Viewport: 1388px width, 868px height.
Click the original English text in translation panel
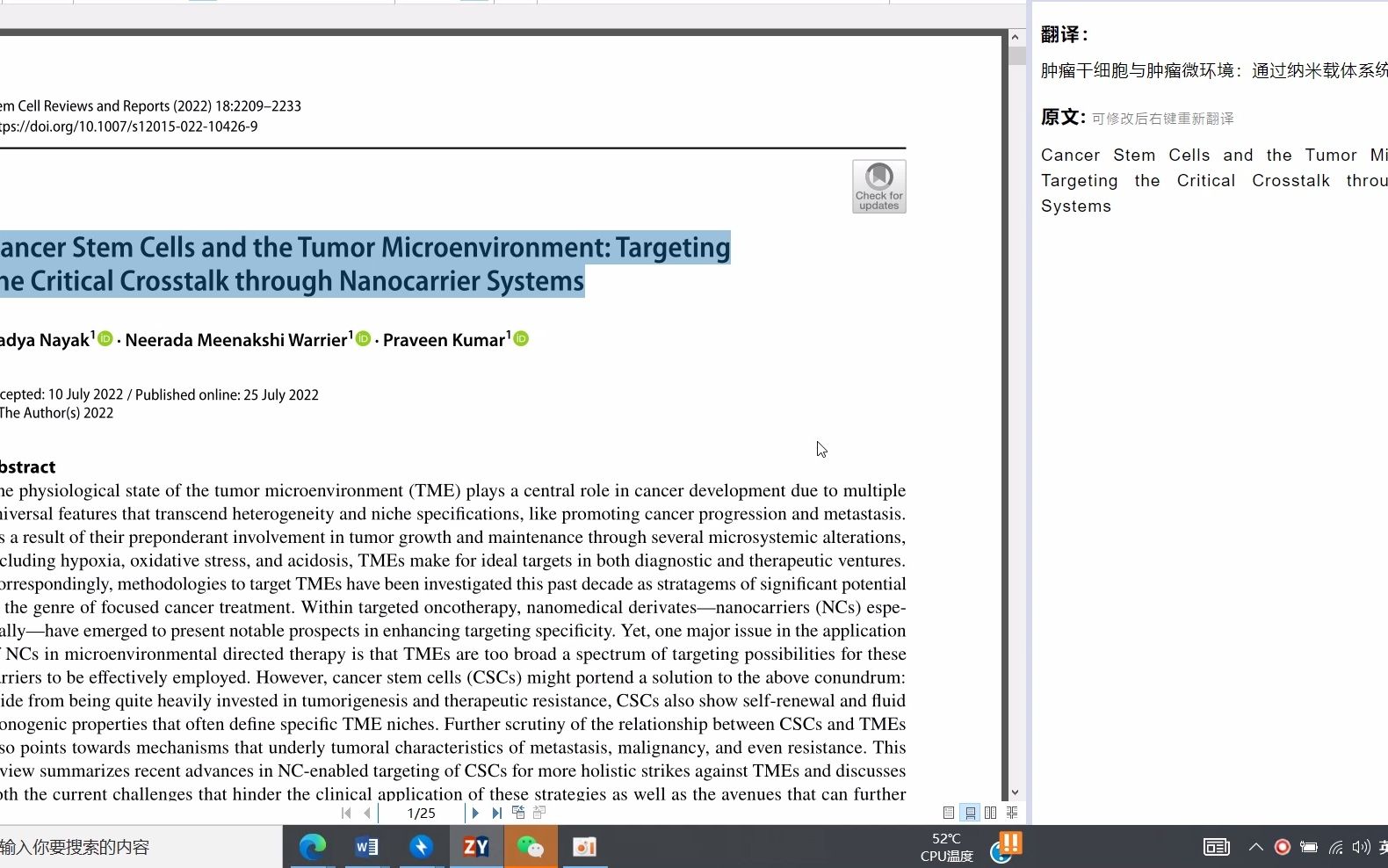coord(1214,180)
